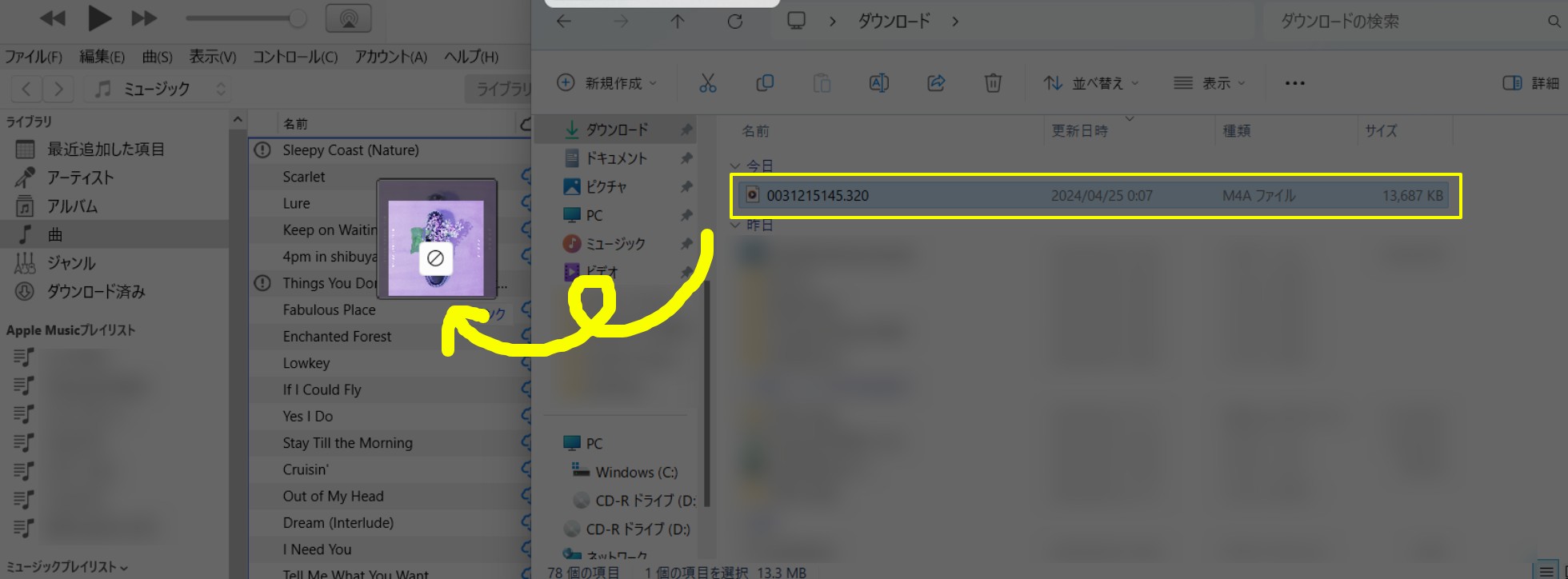Refresh the Explorer folder view
Screen dimensions: 1568x579
pos(734,22)
